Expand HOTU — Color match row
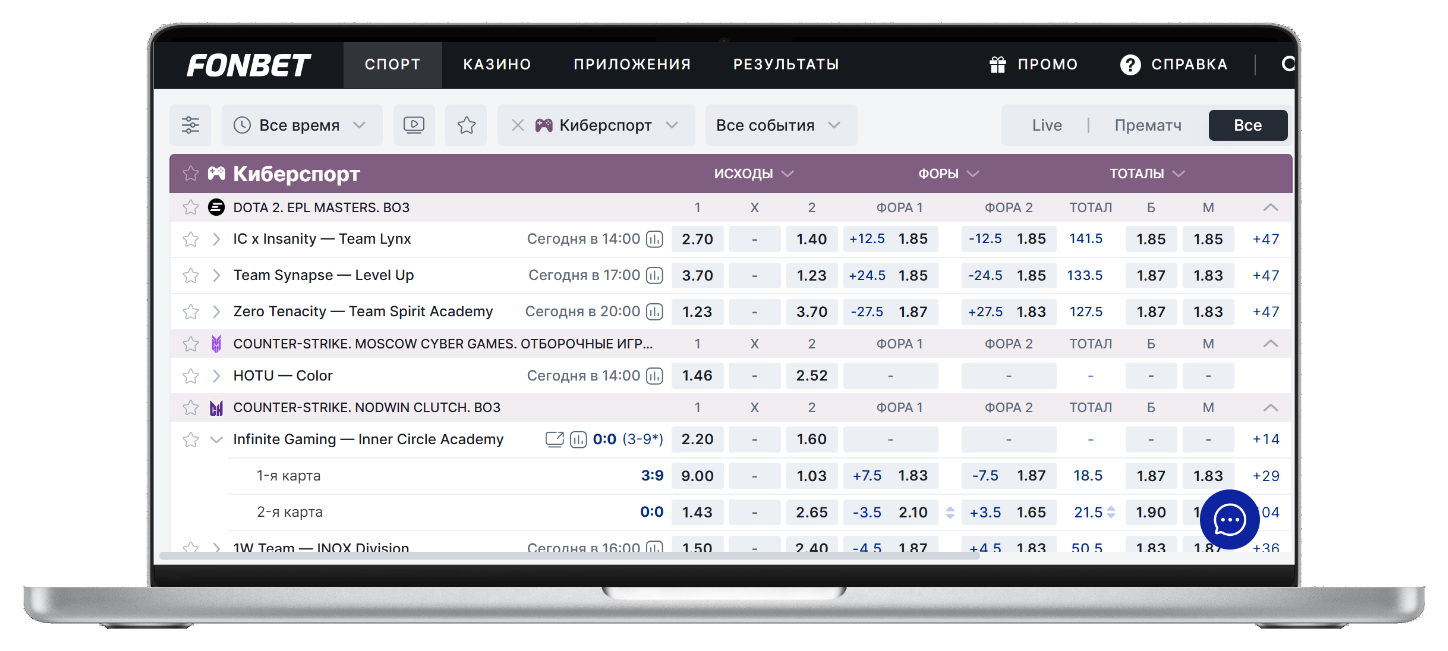The height and width of the screenshot is (651, 1448). click(216, 376)
